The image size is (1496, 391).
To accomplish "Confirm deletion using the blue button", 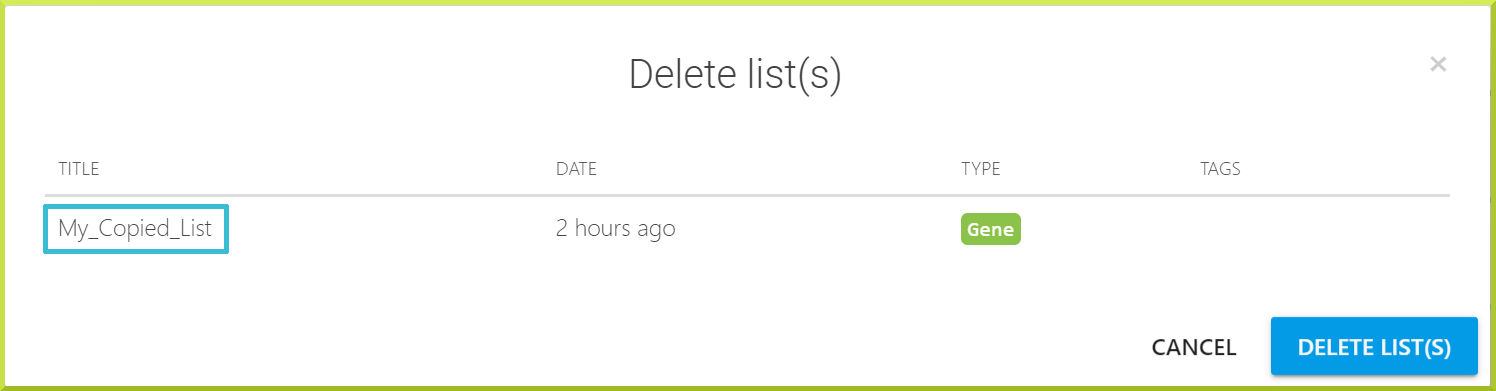I will click(1374, 347).
